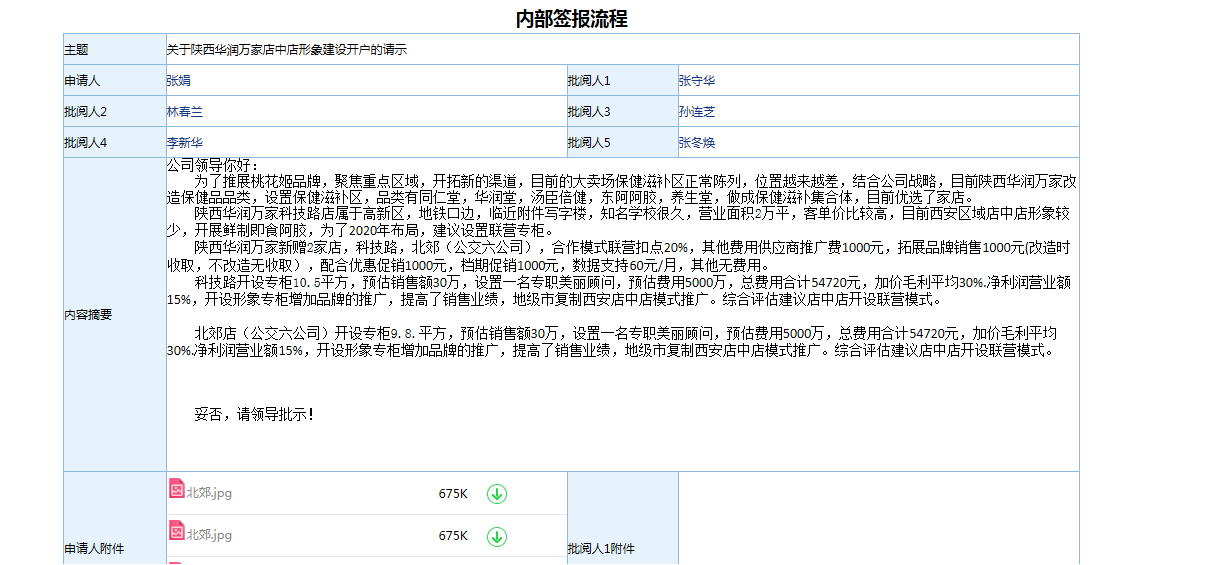1221x565 pixels.
Task: Click the 公司领导你好 greeting line
Action: (x=212, y=165)
